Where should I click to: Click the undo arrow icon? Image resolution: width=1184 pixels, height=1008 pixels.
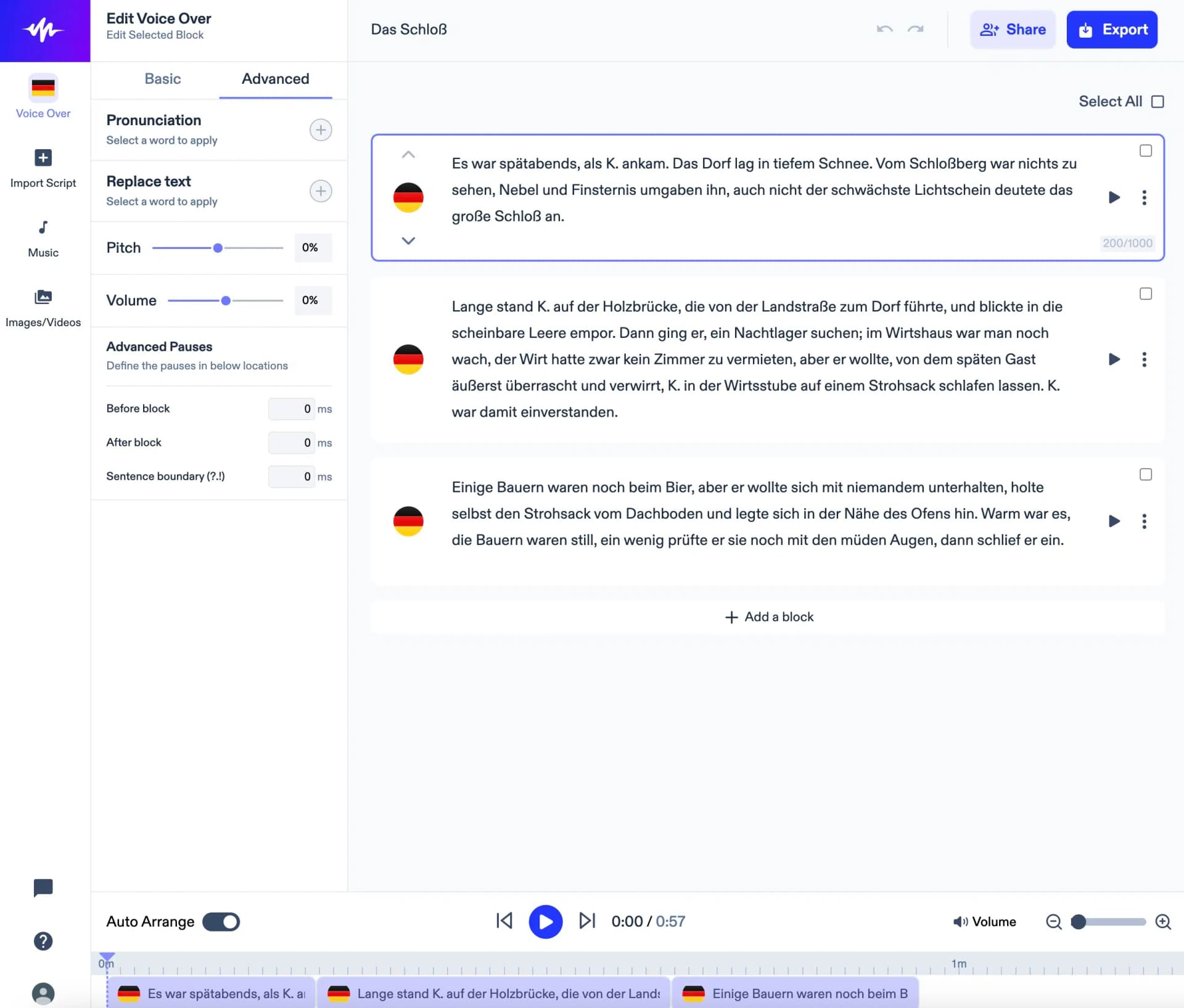click(884, 29)
